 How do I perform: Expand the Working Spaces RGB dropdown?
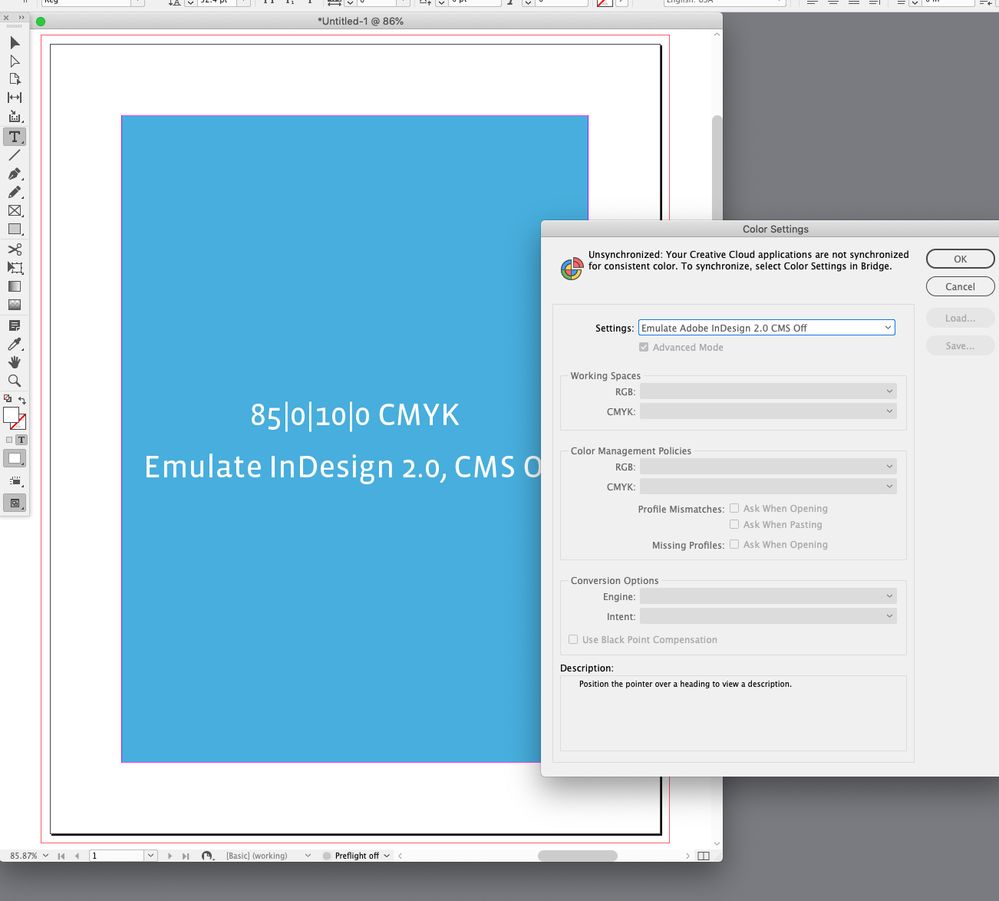768,391
